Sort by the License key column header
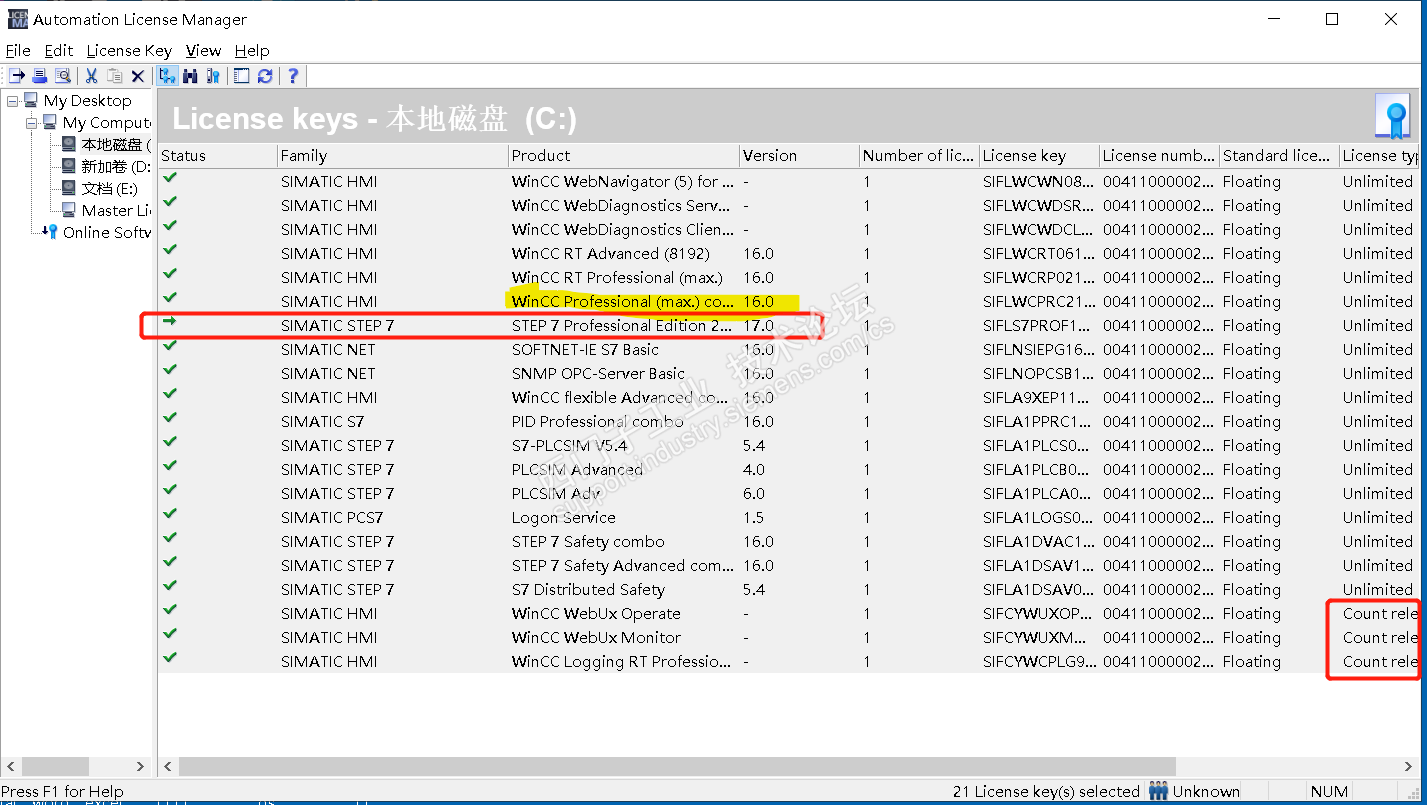The width and height of the screenshot is (1427, 805). (1040, 155)
